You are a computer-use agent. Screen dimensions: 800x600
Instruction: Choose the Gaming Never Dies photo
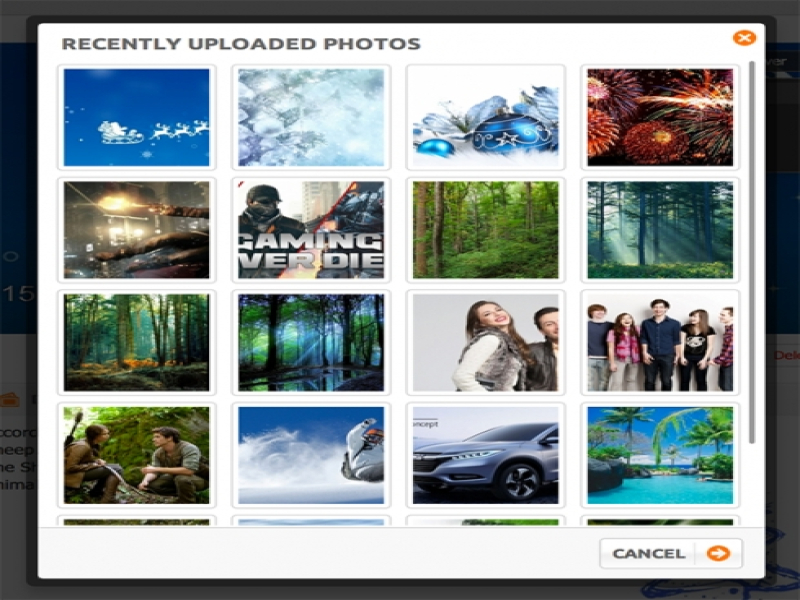(x=311, y=230)
